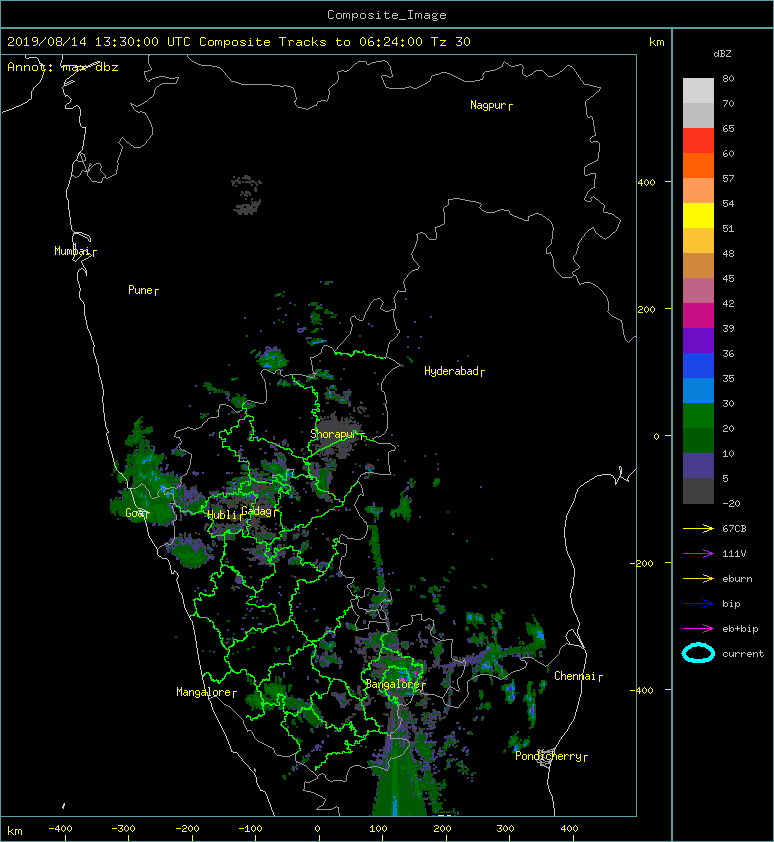The width and height of the screenshot is (774, 842).
Task: Click the orange 57-60 dBZ color swatch
Action: (x=698, y=166)
